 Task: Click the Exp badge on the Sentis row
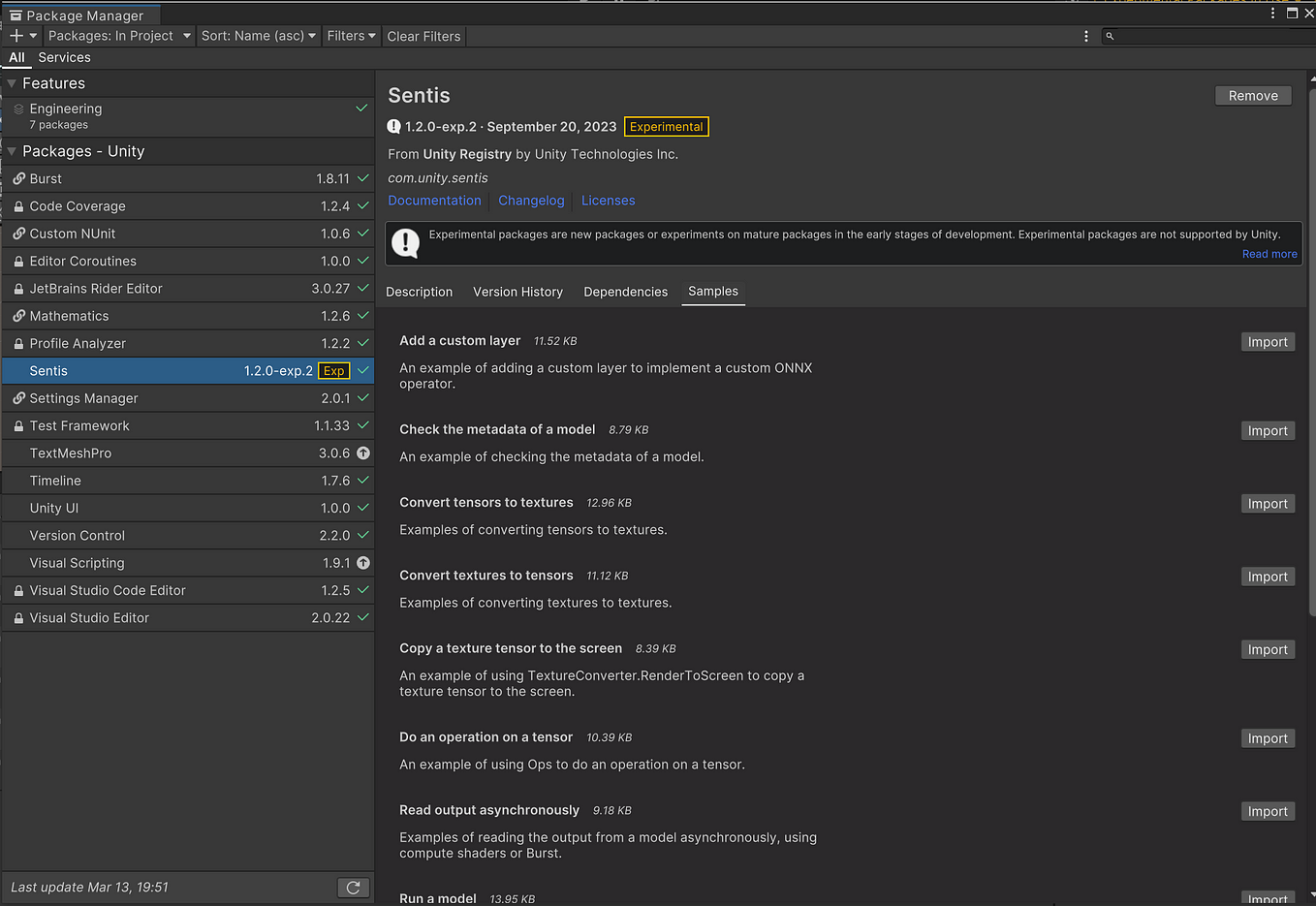pyautogui.click(x=333, y=371)
